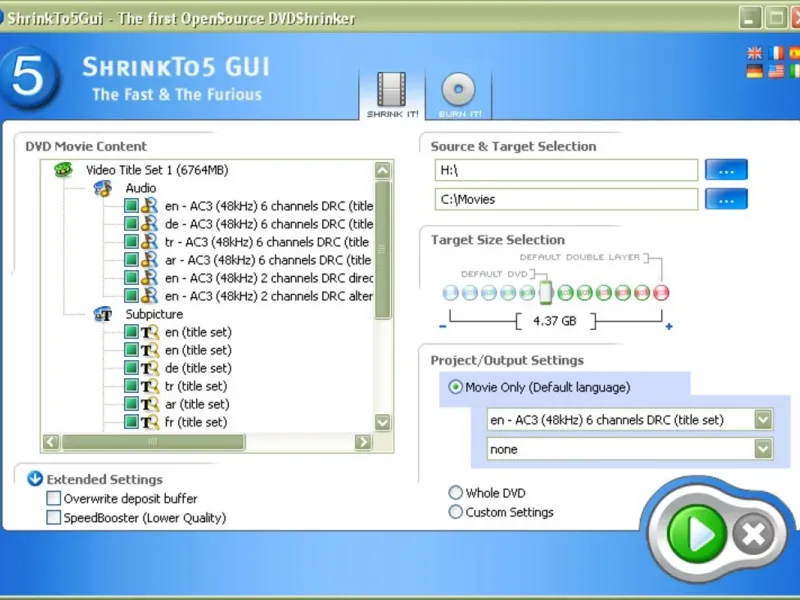
Task: Select the Subpicture tree node label
Action: [154, 314]
